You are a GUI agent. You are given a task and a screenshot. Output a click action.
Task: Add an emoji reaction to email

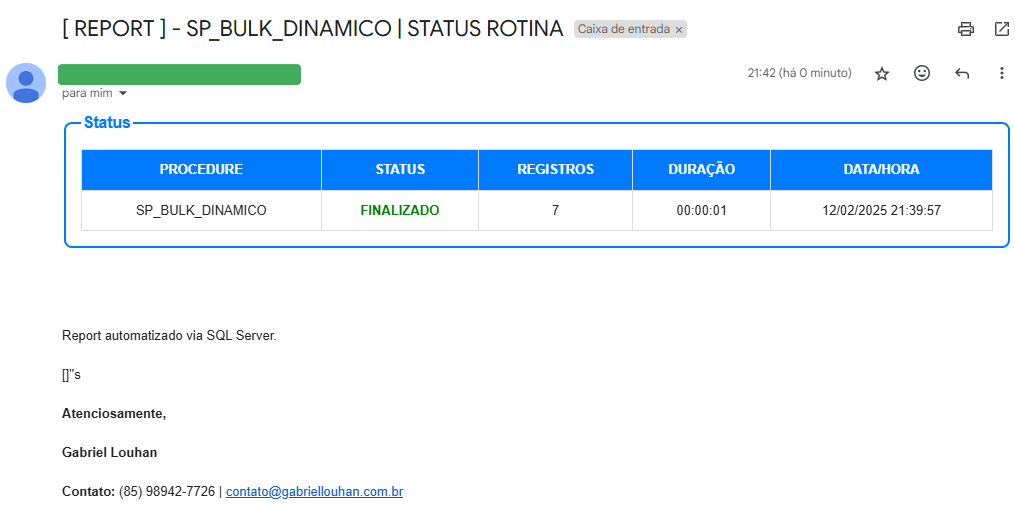click(x=922, y=74)
